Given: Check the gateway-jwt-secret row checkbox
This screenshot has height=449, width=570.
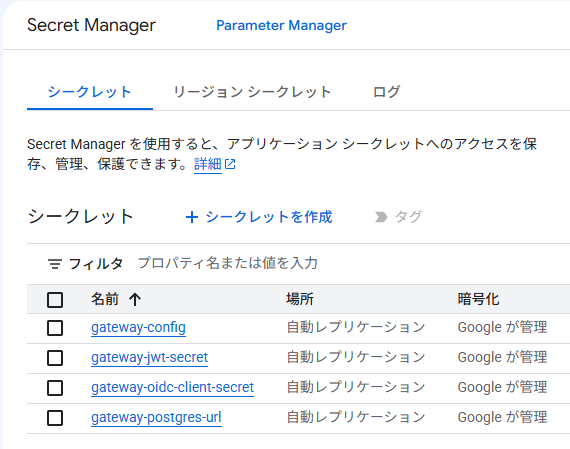Looking at the screenshot, I should [x=55, y=358].
